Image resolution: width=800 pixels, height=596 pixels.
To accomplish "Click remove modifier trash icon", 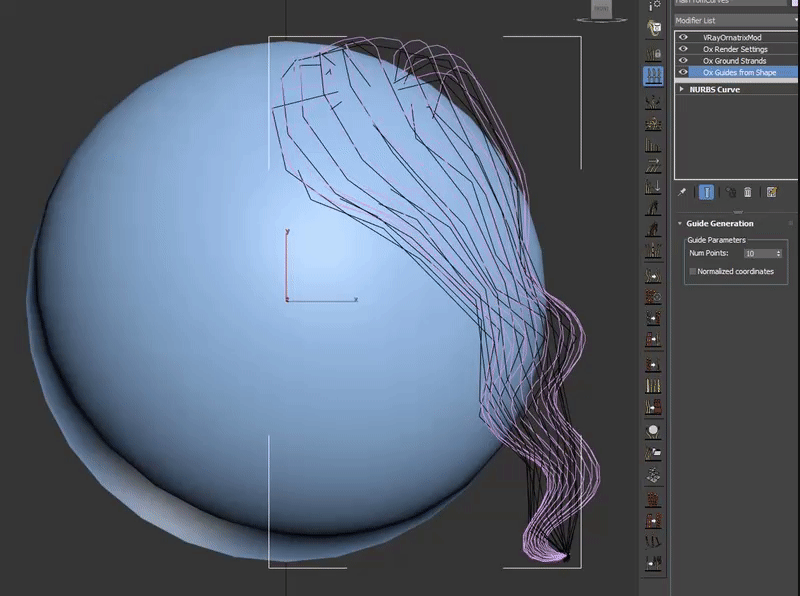I will click(747, 192).
